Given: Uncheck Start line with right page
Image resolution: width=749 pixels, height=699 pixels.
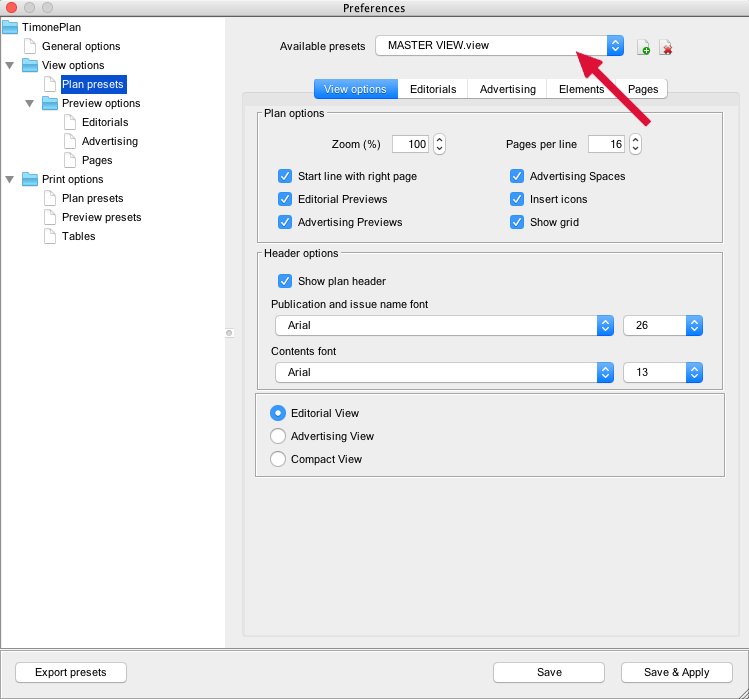Looking at the screenshot, I should pyautogui.click(x=285, y=176).
